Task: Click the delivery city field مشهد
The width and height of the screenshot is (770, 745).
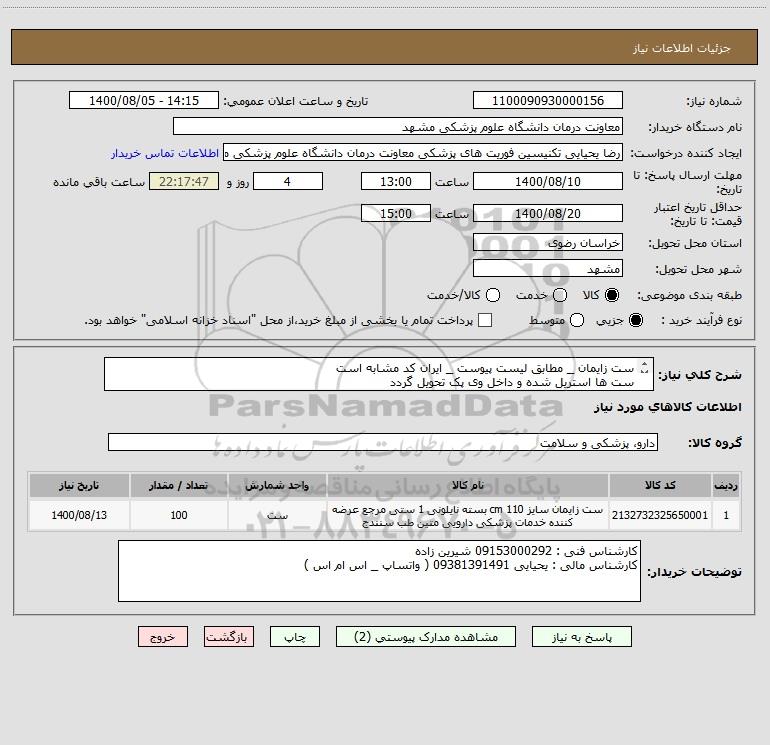Action: [x=548, y=268]
